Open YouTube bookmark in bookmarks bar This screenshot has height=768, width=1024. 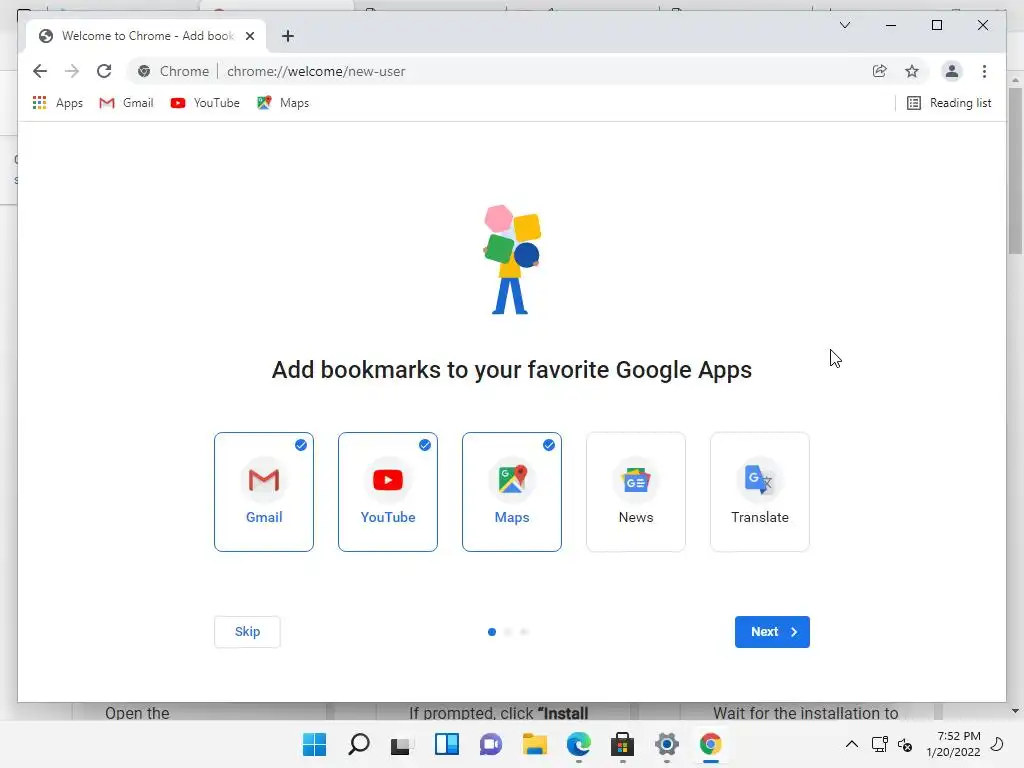[x=204, y=103]
